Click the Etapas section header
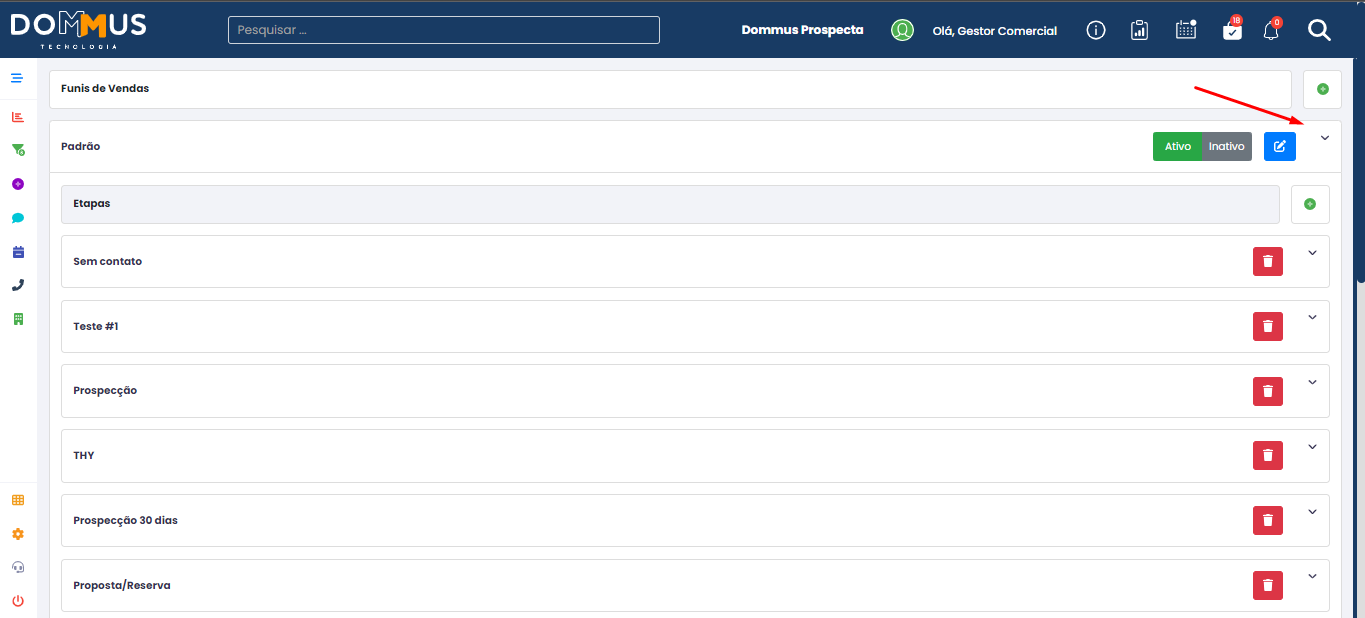The image size is (1365, 618). click(x=670, y=204)
